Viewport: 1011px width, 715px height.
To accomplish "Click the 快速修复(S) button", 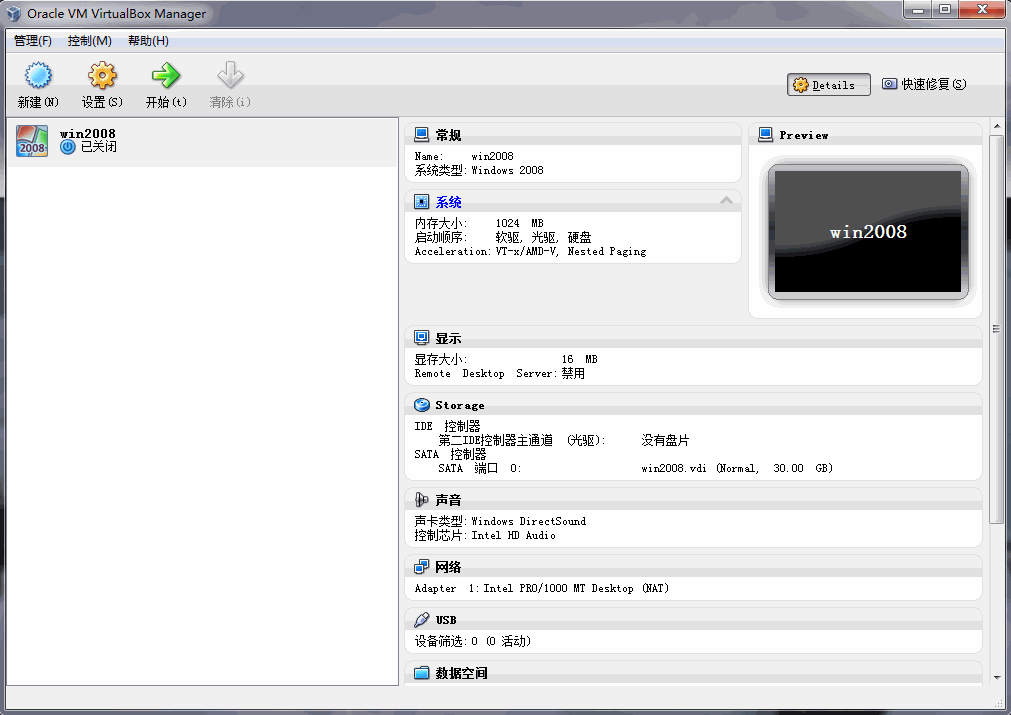I will pyautogui.click(x=922, y=84).
